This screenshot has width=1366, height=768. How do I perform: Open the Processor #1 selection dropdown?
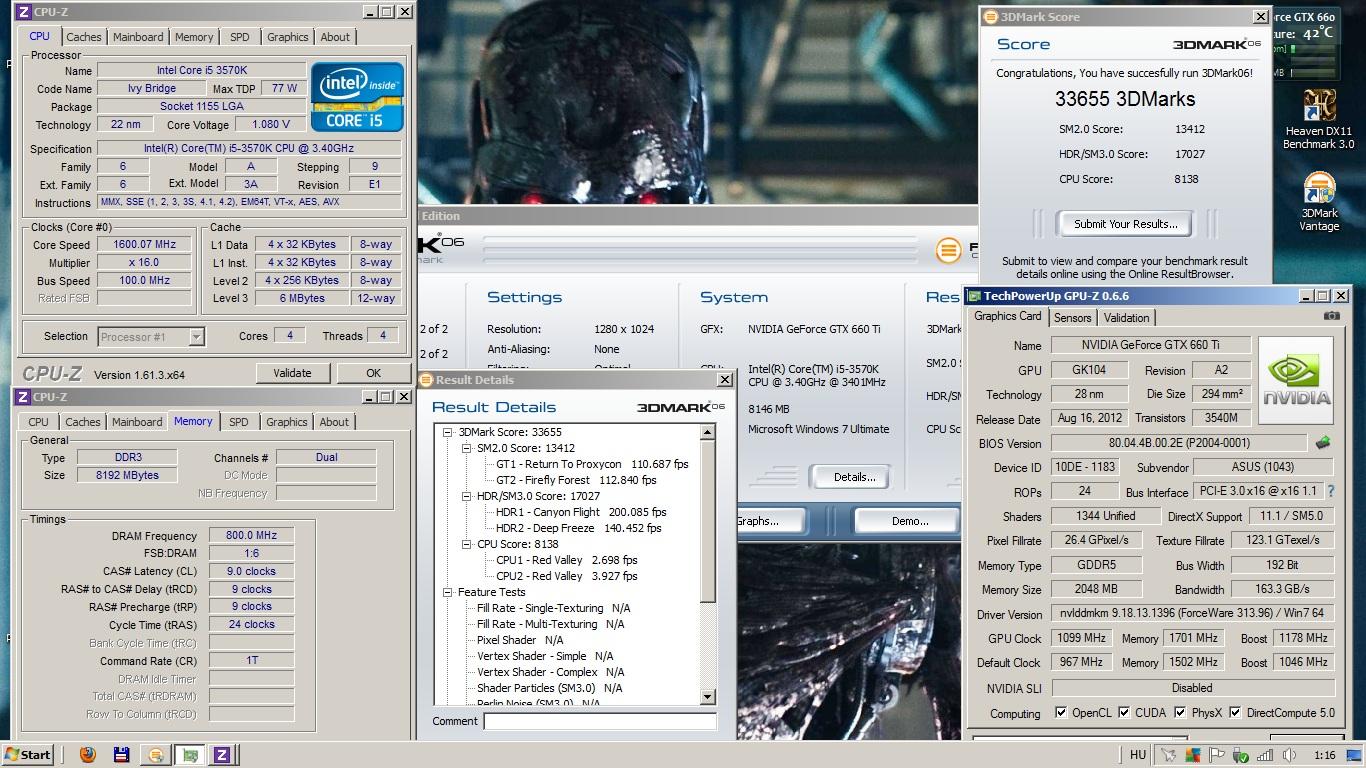(x=196, y=337)
